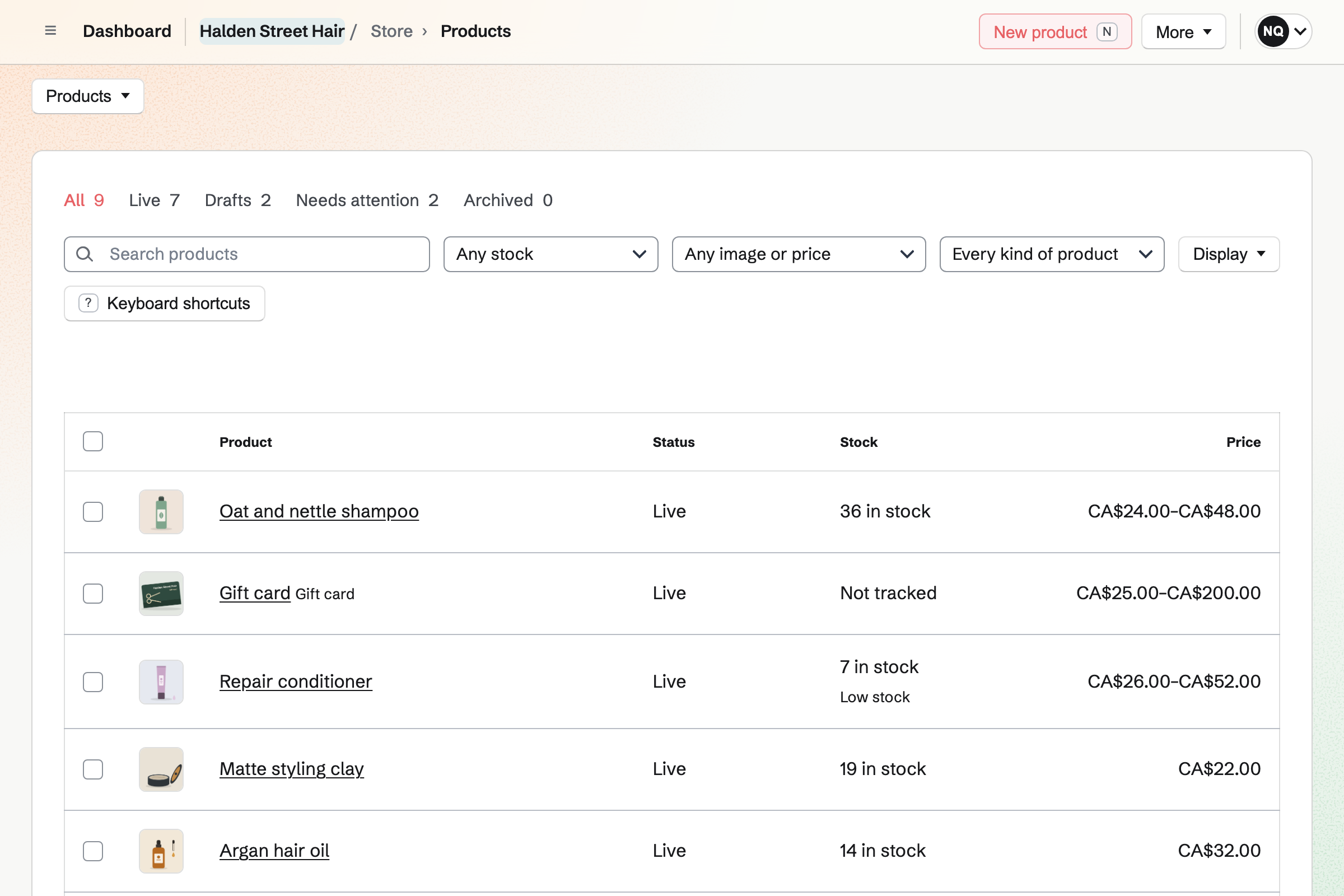Screen dimensions: 1344x896
Task: Focus the Search products field
Action: [247, 254]
